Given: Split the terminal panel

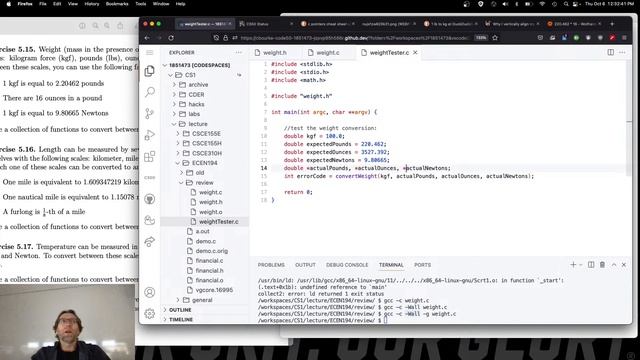Looking at the screenshot, I should [591, 265].
